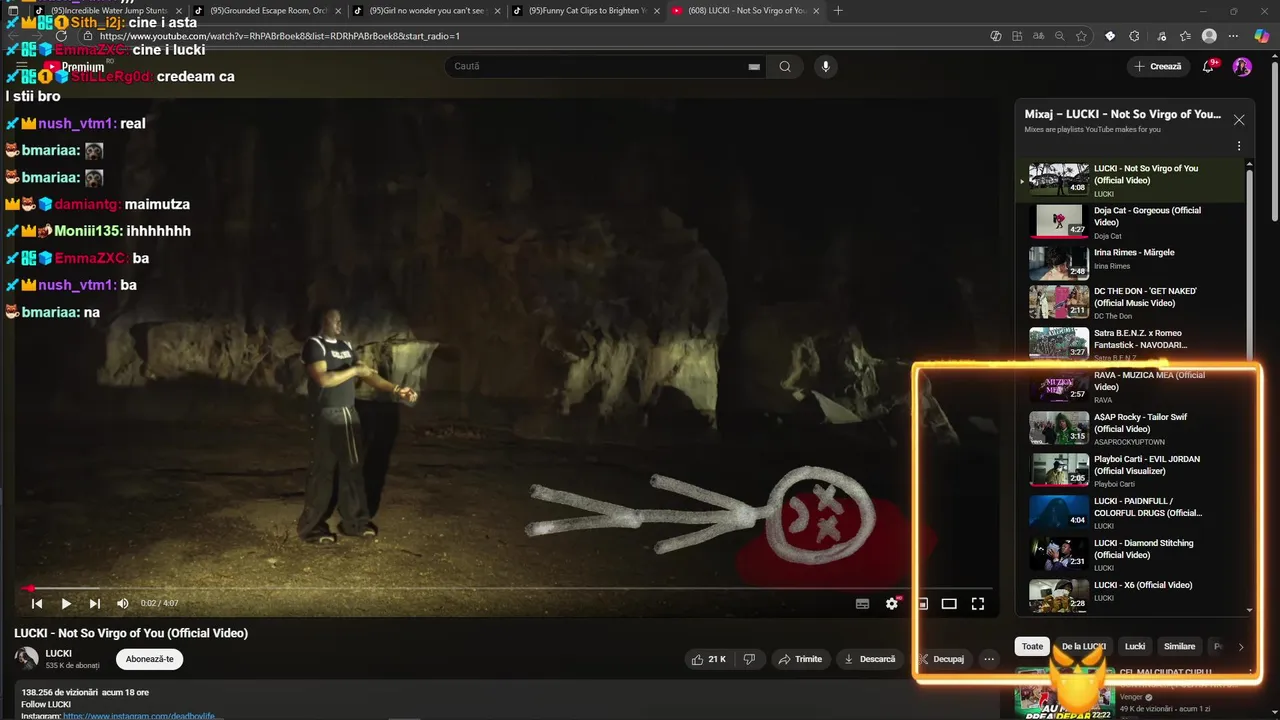This screenshot has height=720, width=1280.
Task: Download the video with Descarcă
Action: [870, 659]
